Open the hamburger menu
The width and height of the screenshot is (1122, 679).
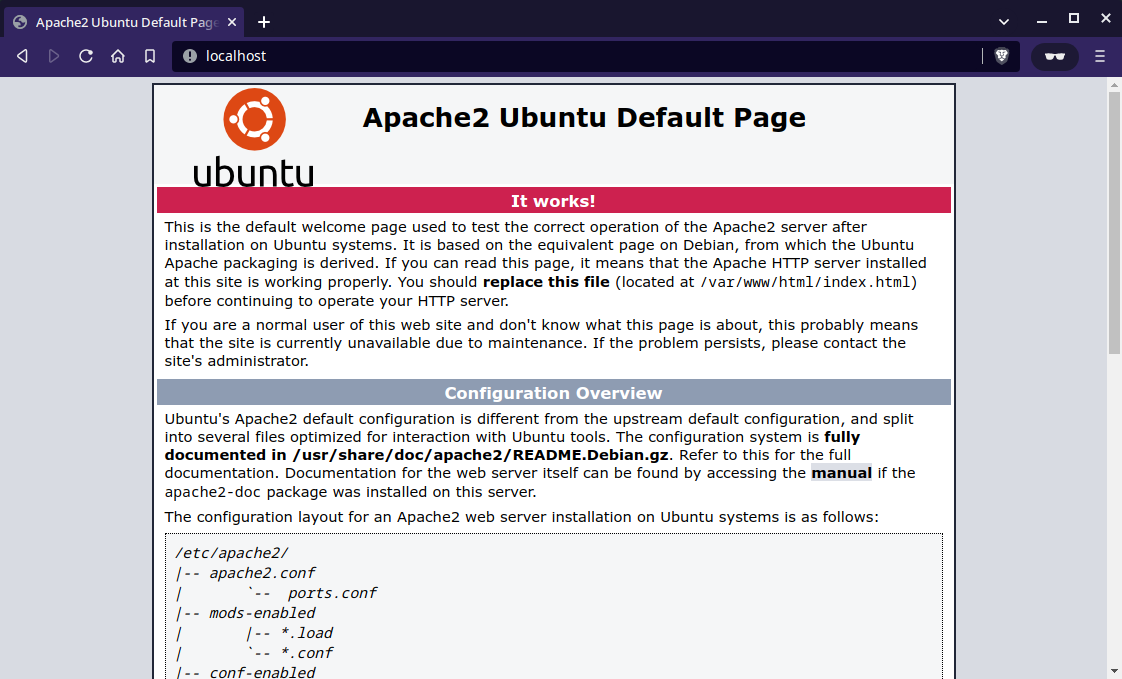pos(1100,56)
